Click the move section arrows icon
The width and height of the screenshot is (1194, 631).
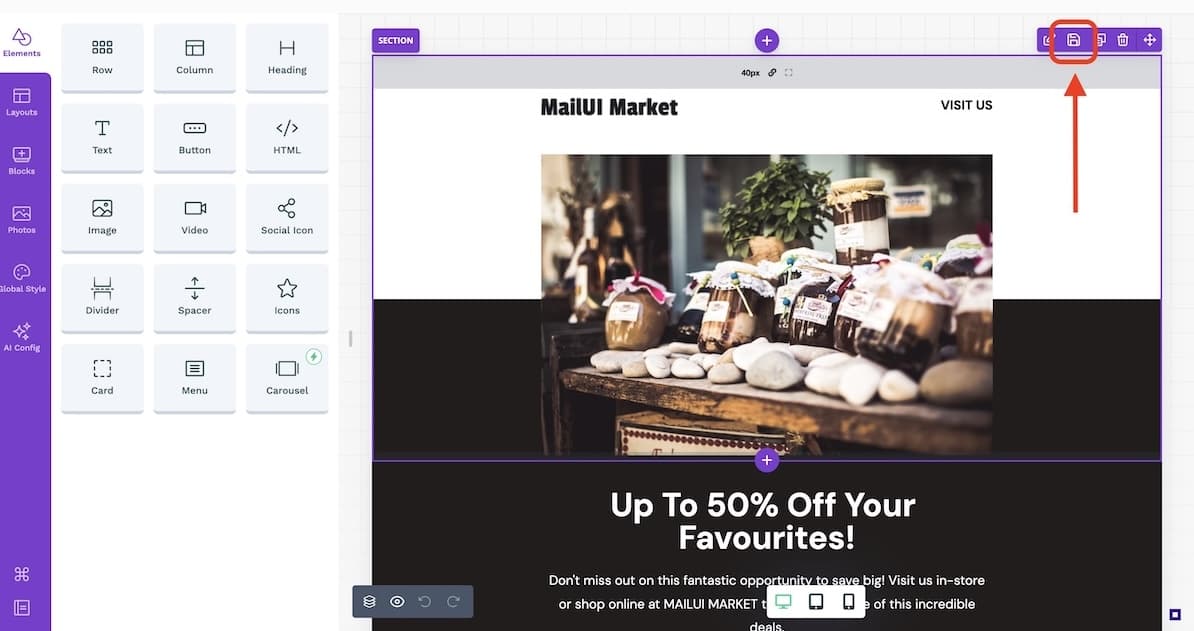click(1149, 40)
